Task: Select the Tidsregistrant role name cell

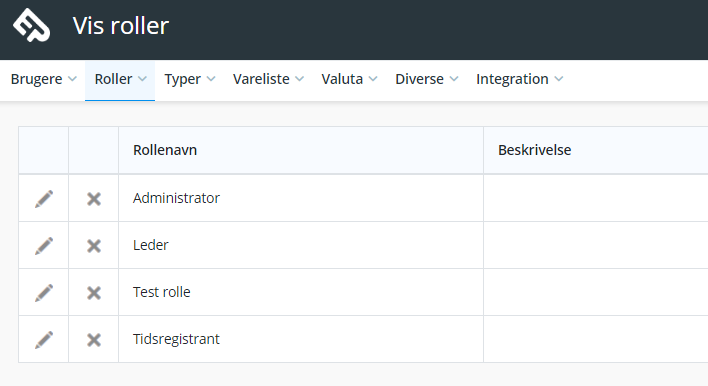Action: point(301,339)
